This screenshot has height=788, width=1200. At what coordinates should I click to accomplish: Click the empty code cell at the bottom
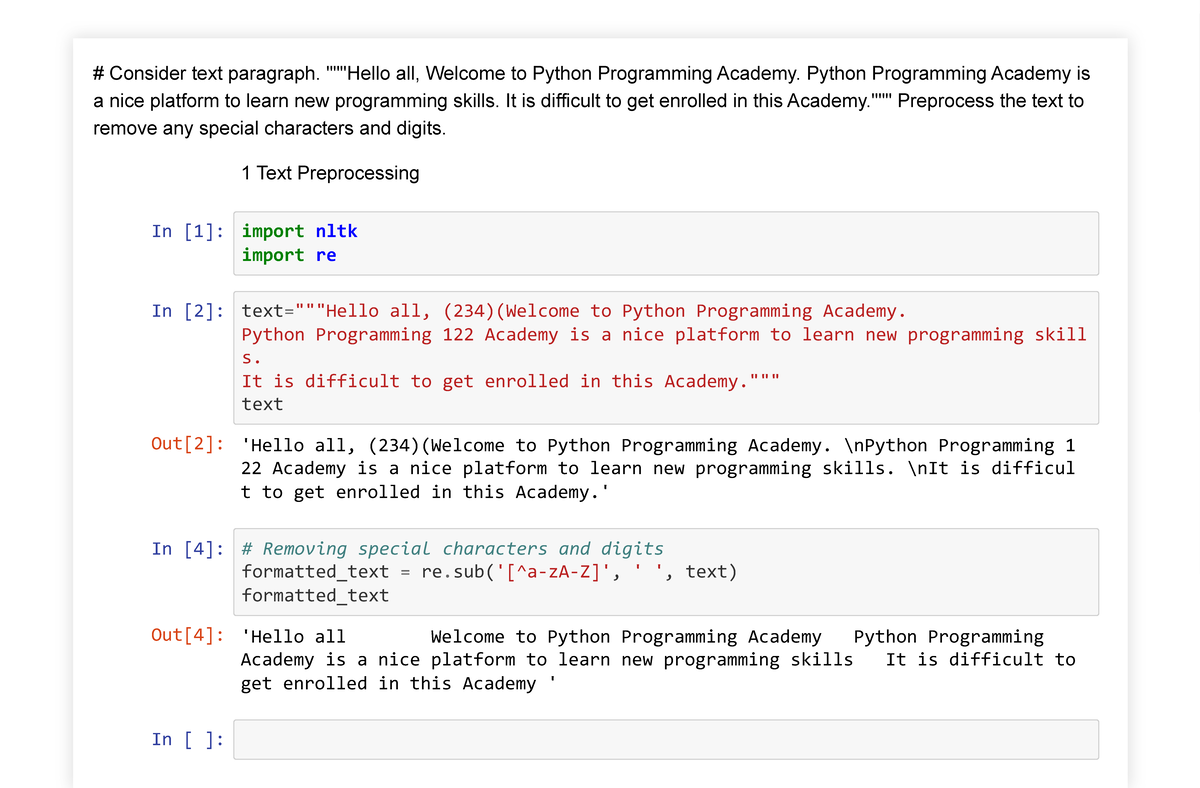666,740
